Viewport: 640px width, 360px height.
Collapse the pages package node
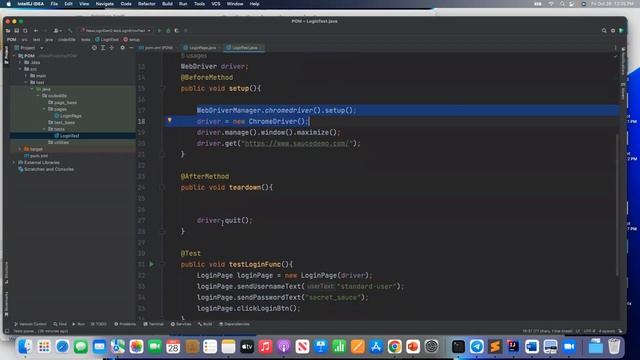44,109
